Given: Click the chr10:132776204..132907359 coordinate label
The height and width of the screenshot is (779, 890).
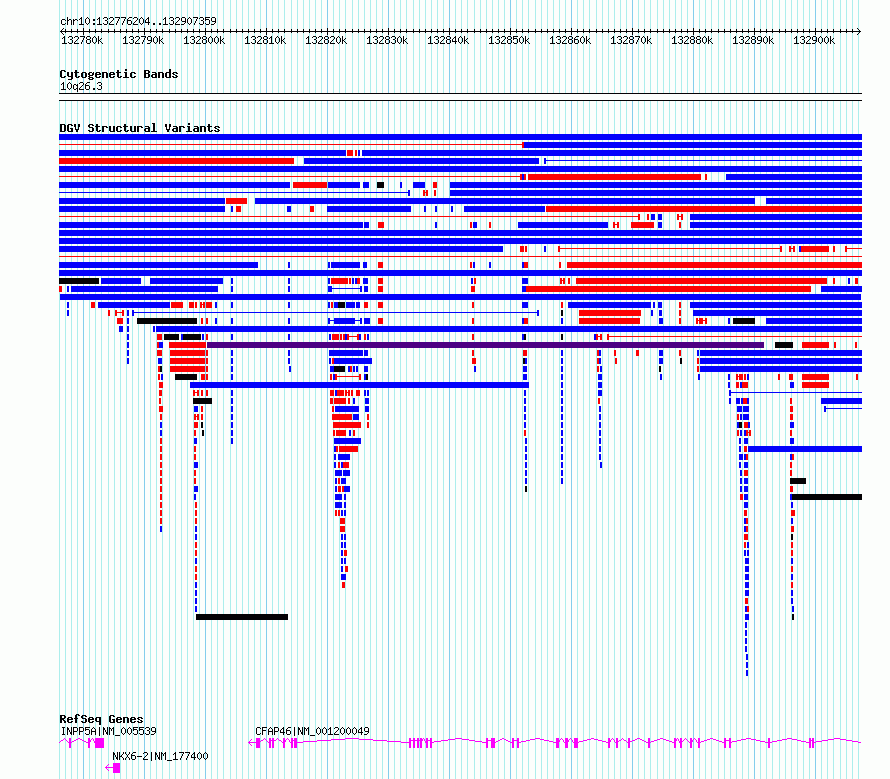Looking at the screenshot, I should click(x=138, y=21).
